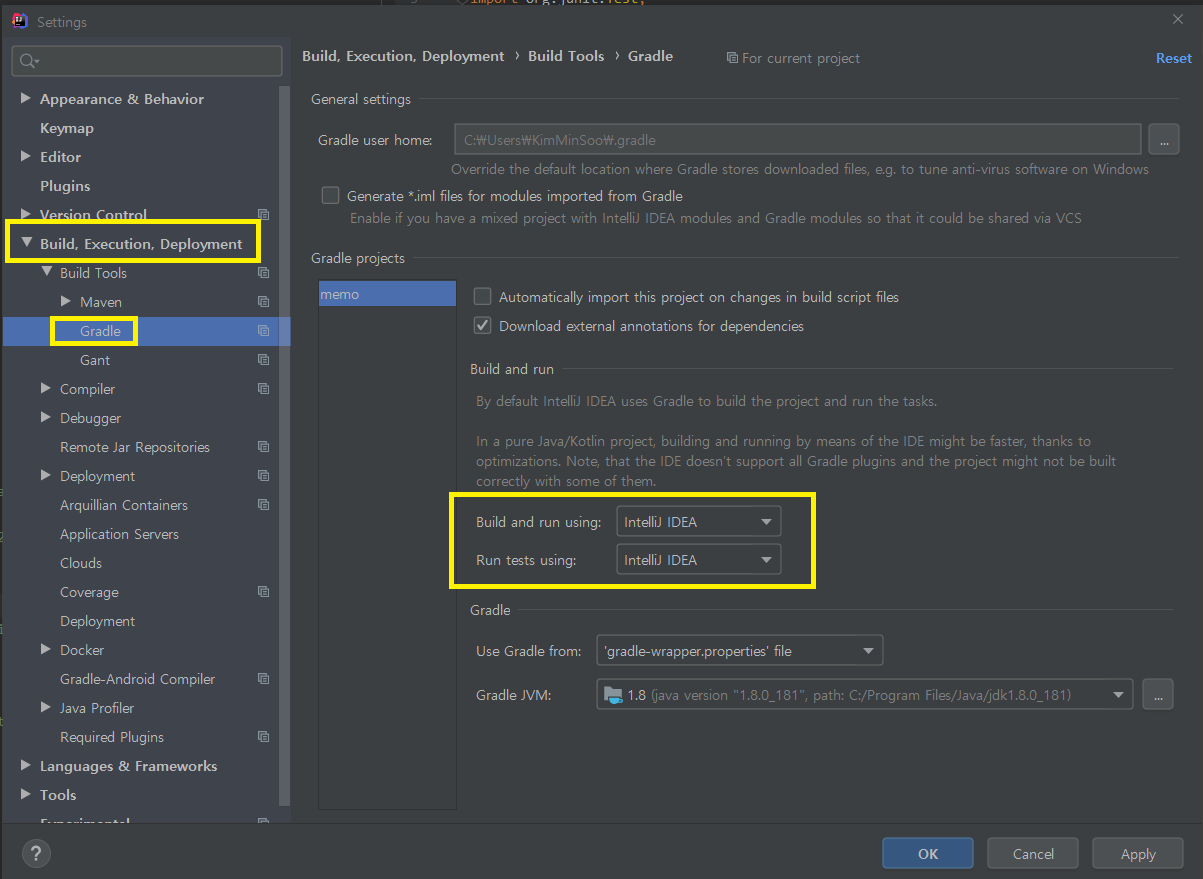Click project-level icon beside Compiler
1203x879 pixels.
pos(263,389)
